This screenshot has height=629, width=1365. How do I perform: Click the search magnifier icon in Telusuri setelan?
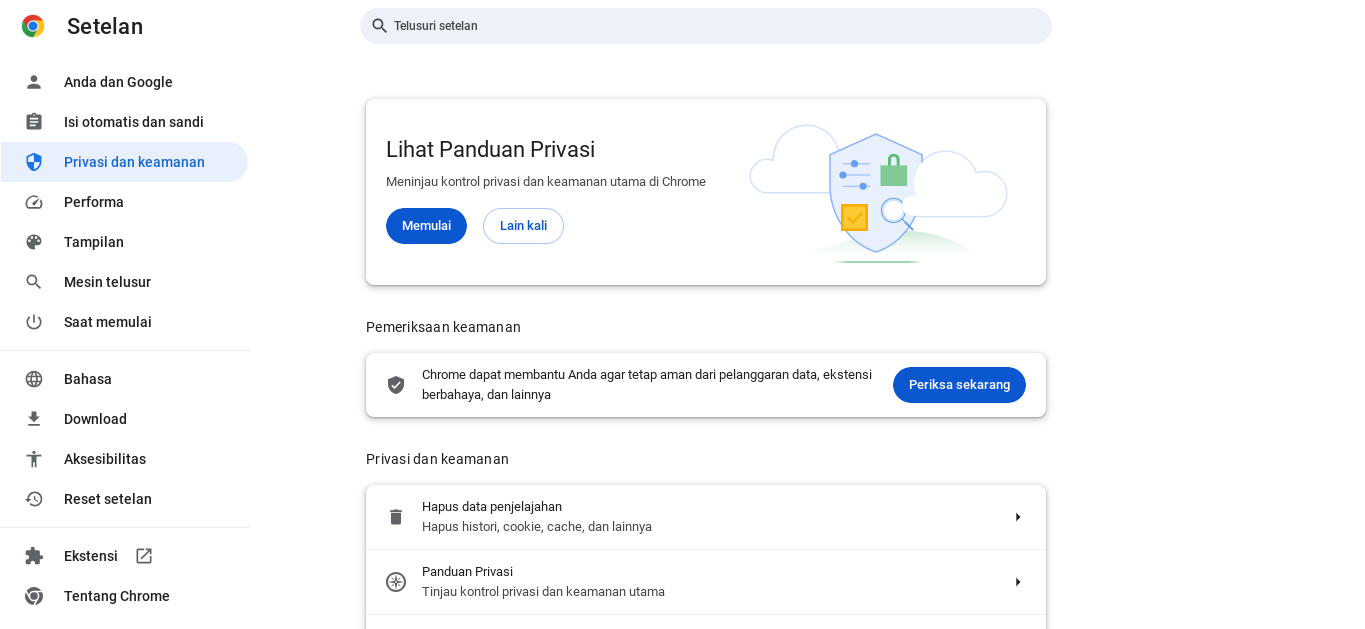click(380, 26)
